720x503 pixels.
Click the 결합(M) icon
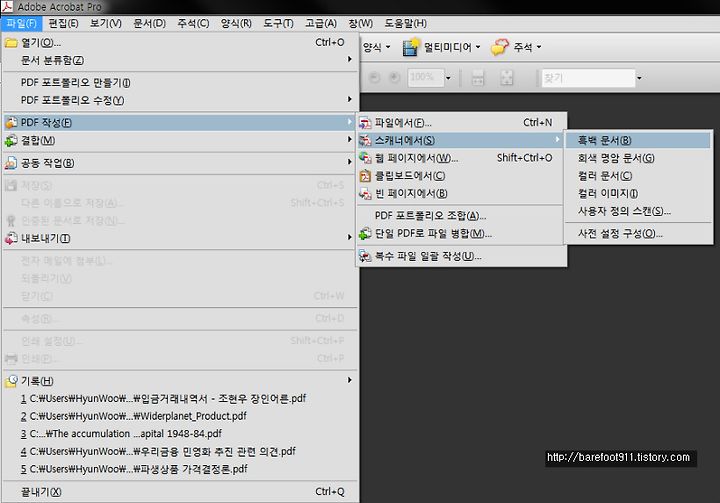pyautogui.click(x=11, y=141)
